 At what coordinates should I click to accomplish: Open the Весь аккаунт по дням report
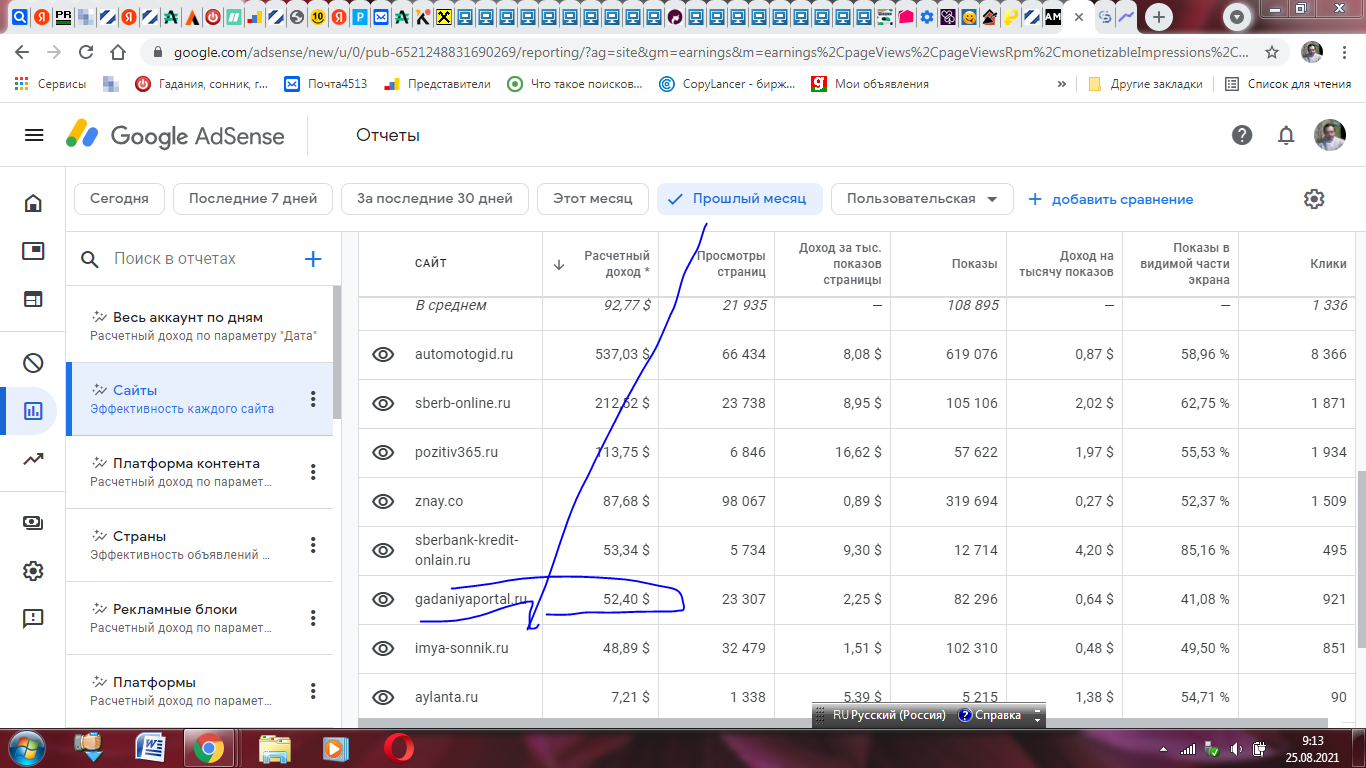click(x=199, y=326)
